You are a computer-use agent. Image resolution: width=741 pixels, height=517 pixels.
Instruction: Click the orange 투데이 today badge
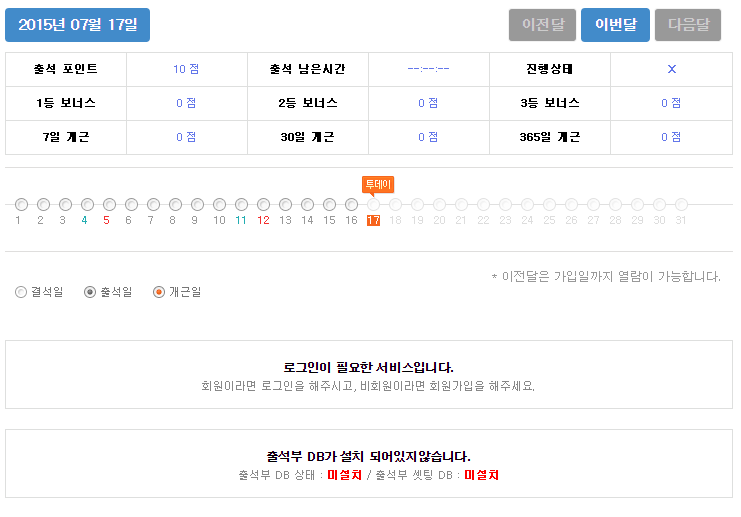click(378, 184)
